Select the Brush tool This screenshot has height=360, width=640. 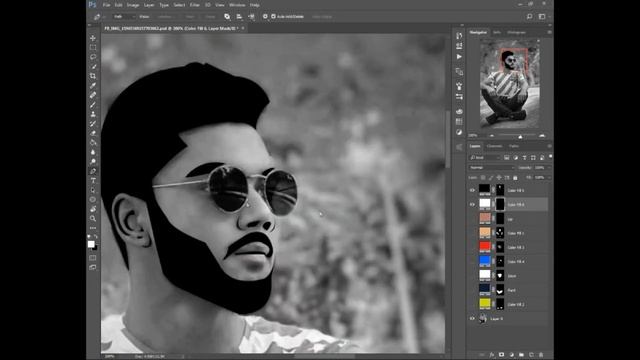93,104
